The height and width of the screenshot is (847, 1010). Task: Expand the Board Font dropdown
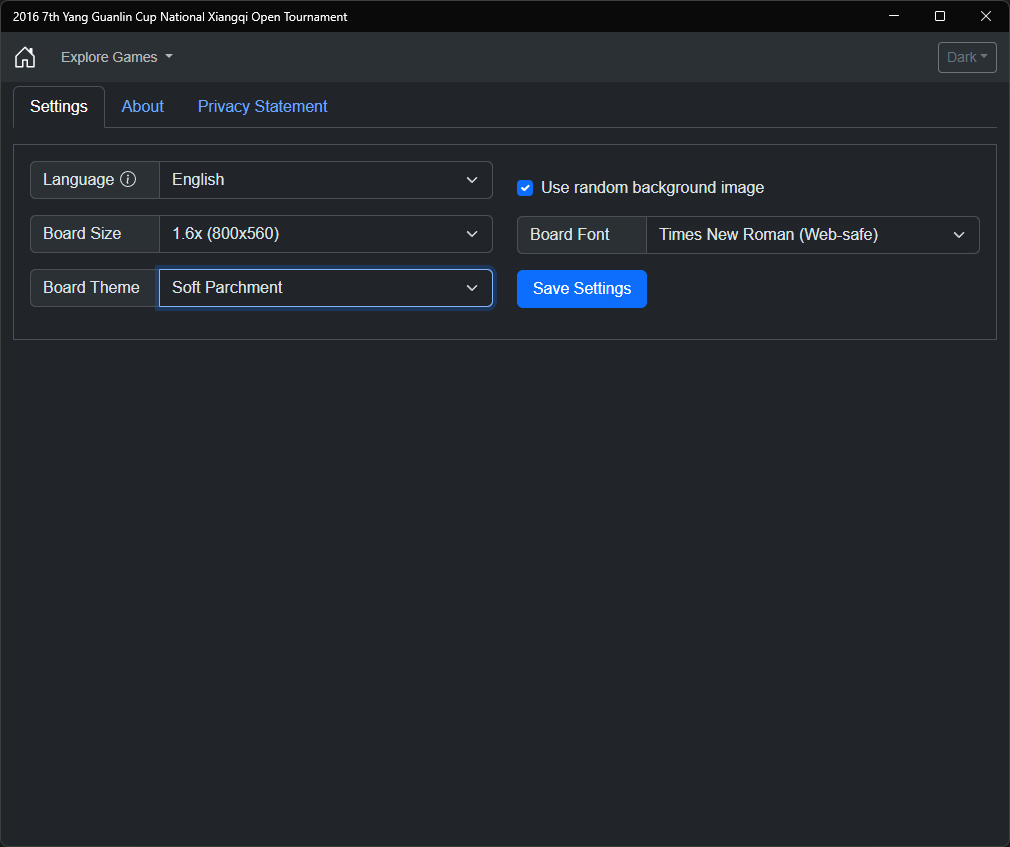812,235
